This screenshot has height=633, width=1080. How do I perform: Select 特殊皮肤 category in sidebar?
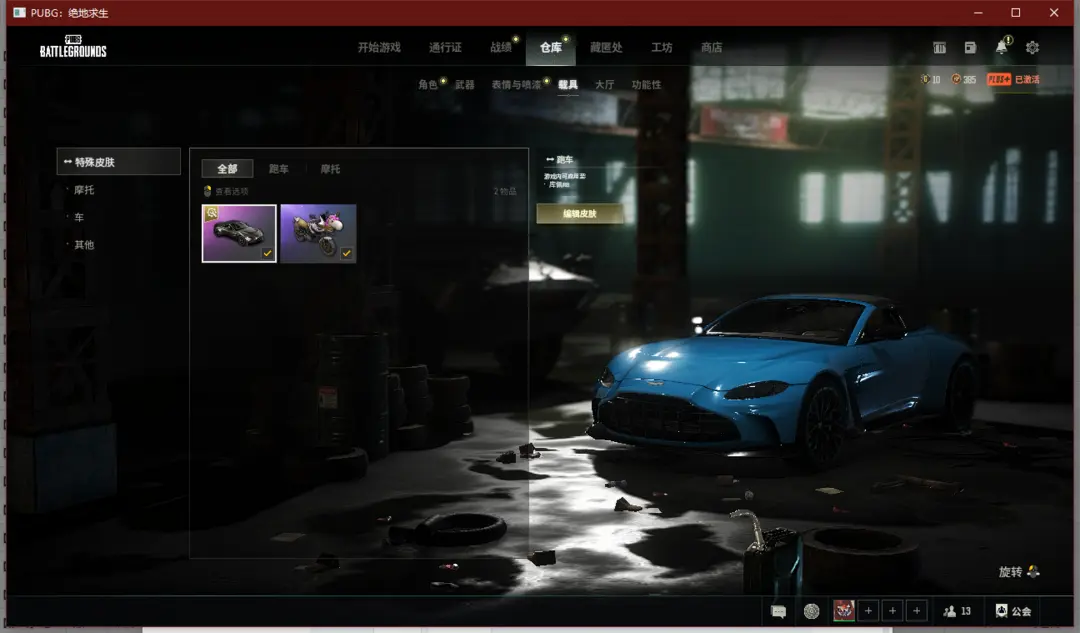(x=118, y=162)
